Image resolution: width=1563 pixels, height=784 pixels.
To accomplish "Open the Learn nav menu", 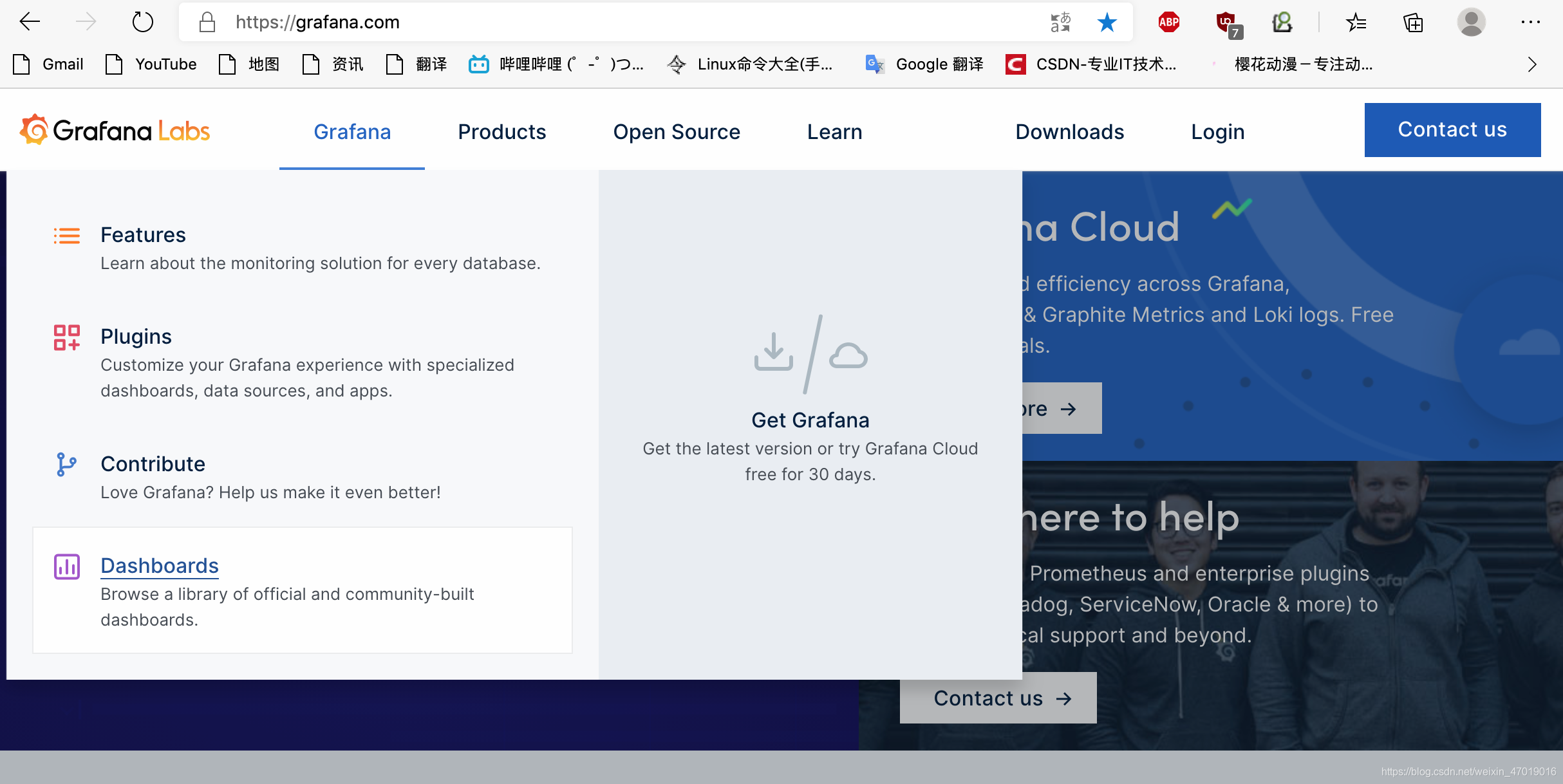I will pyautogui.click(x=834, y=131).
